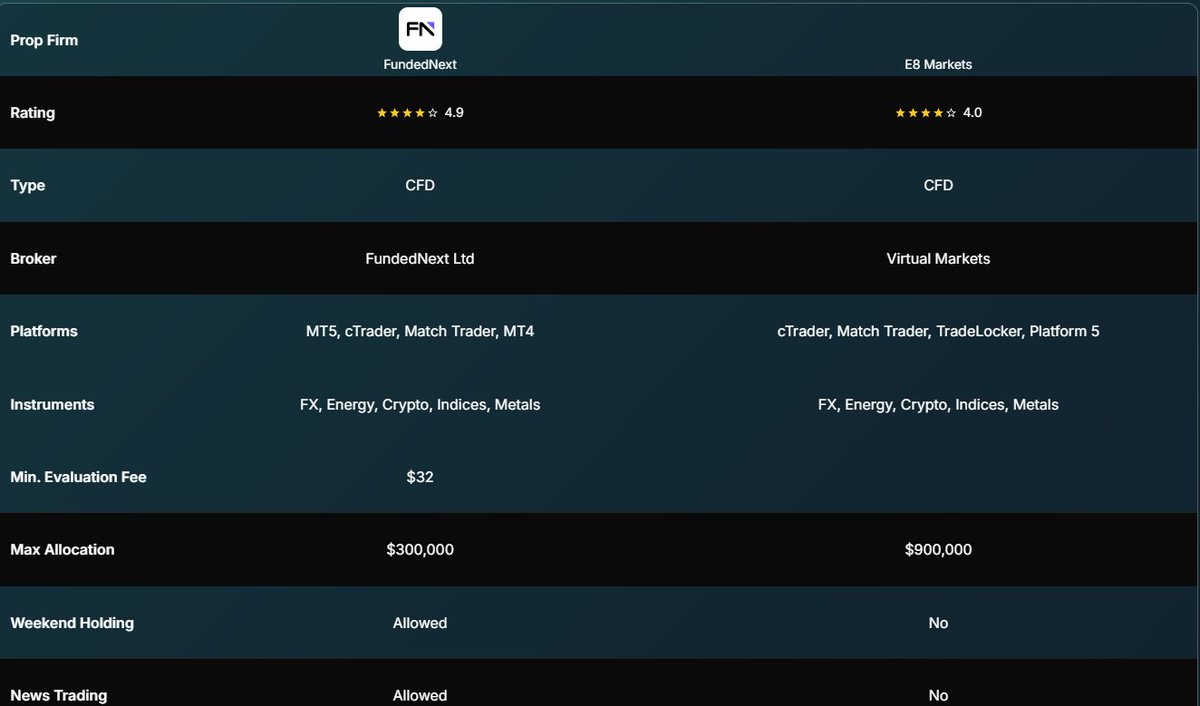The height and width of the screenshot is (706, 1200).
Task: Open the FundedNext firm name link
Action: 420,64
